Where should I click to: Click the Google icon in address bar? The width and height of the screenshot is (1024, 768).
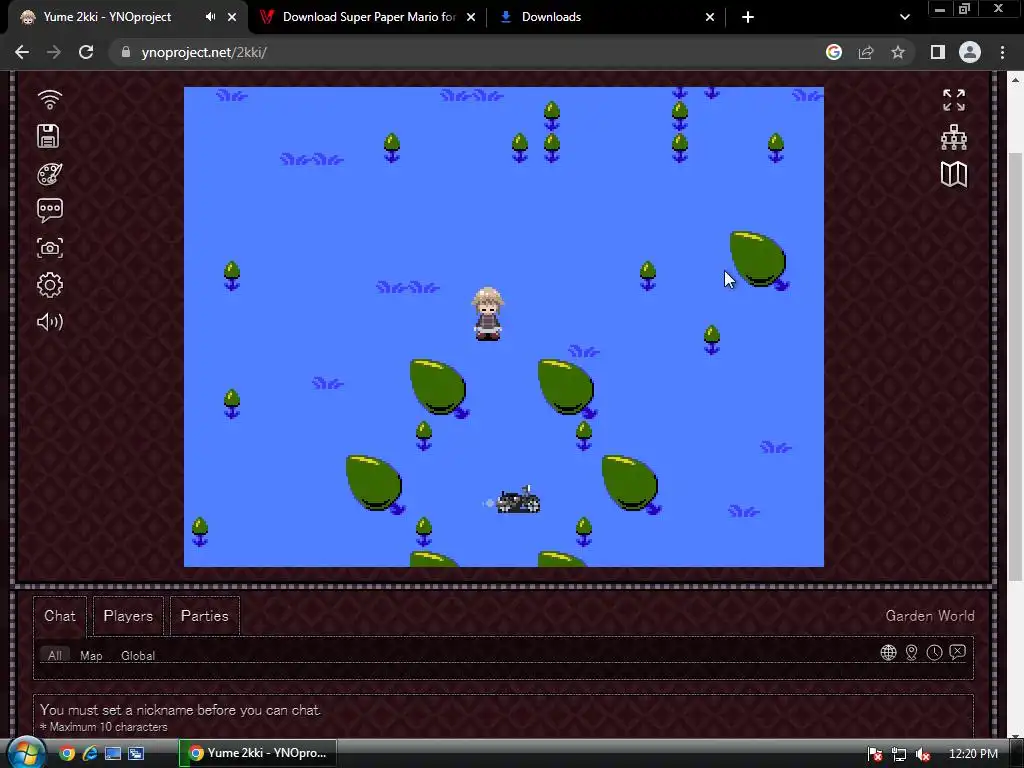click(x=834, y=52)
